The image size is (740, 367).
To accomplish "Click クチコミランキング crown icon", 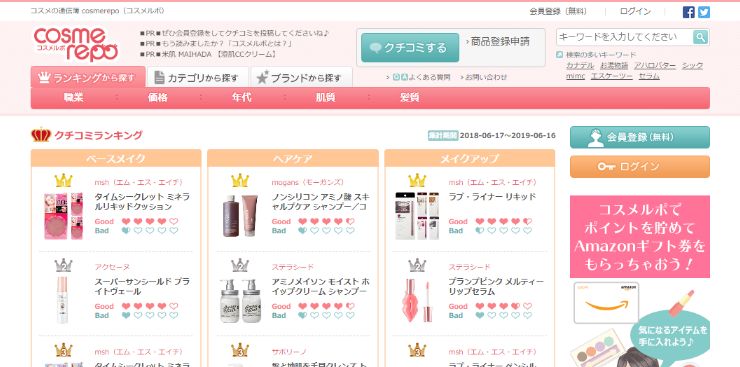I will coord(41,135).
